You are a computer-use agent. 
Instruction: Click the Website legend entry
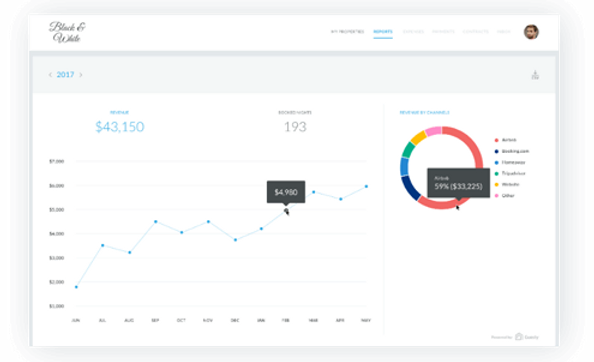point(507,184)
